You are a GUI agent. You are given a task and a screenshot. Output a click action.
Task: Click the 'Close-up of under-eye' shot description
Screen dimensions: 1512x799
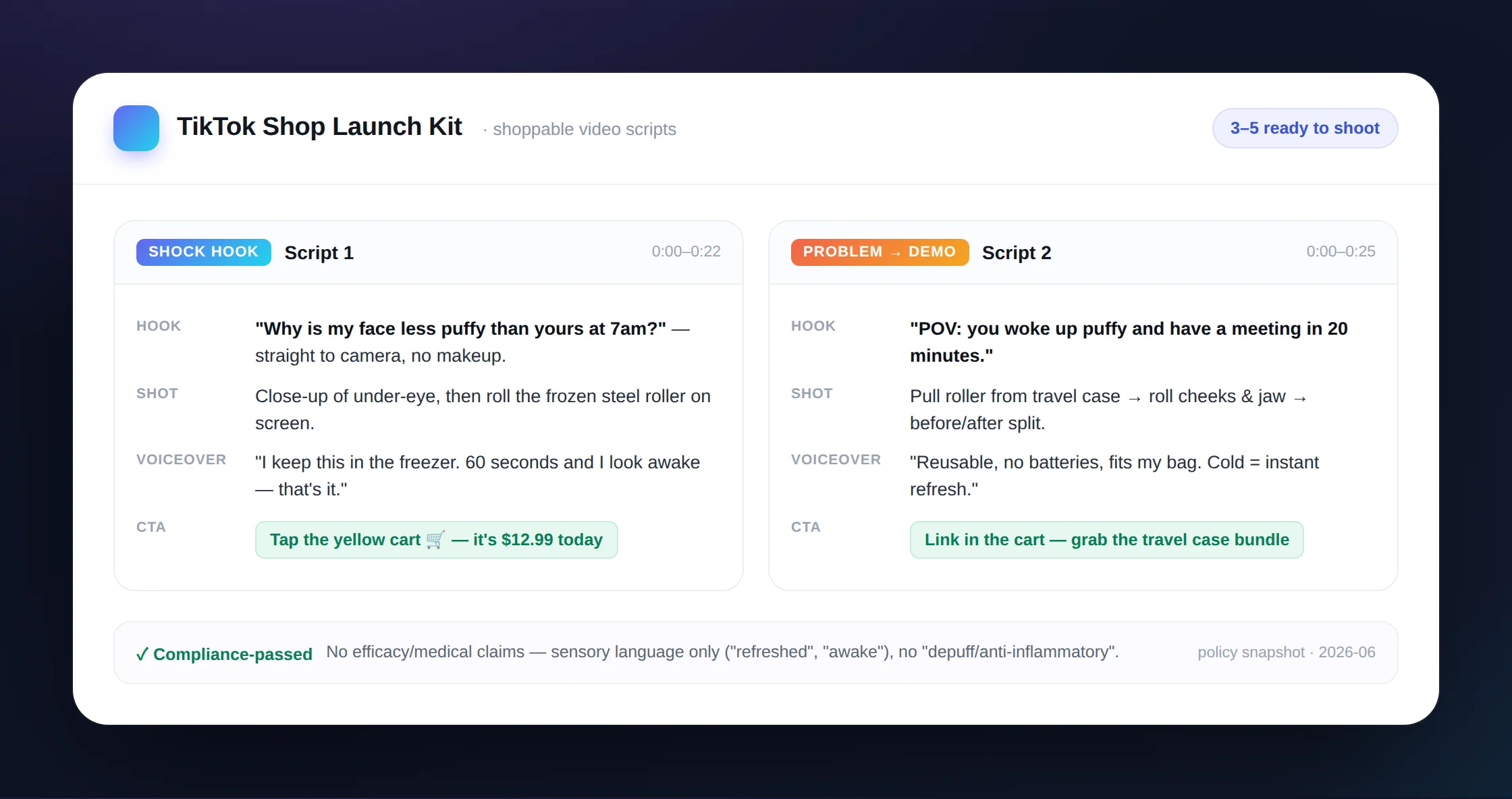pos(483,410)
